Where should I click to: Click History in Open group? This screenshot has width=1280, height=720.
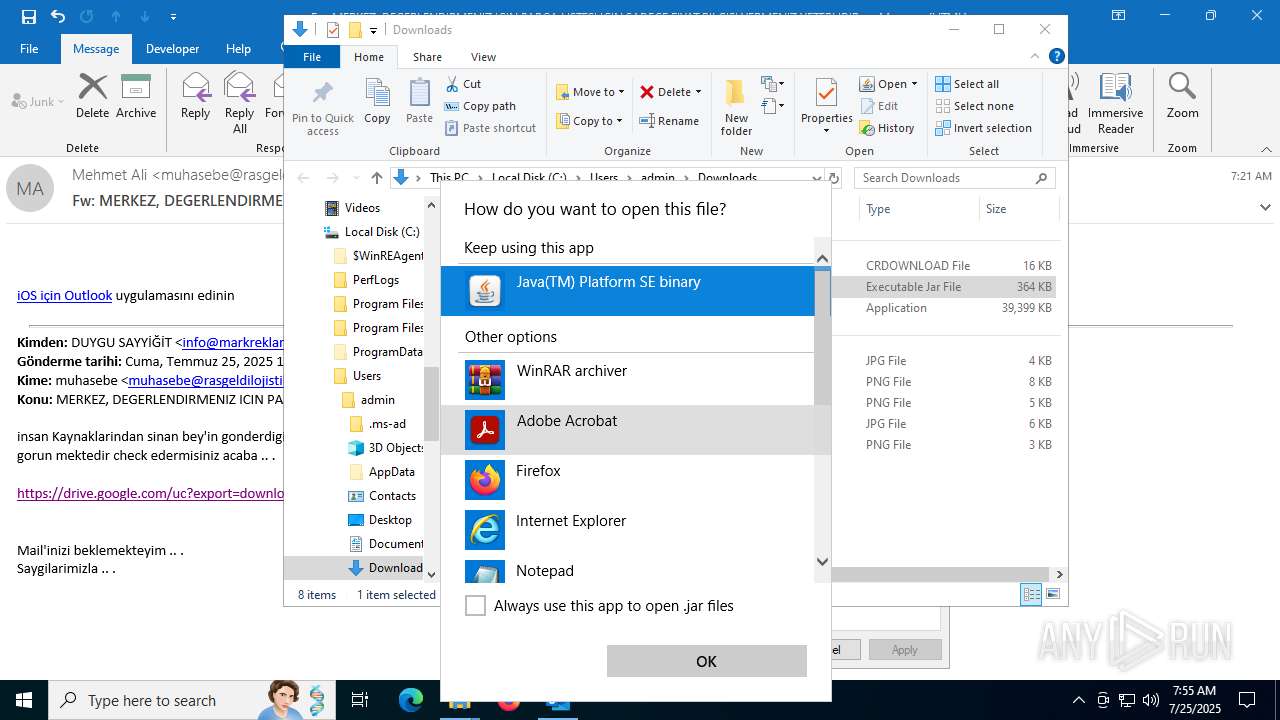887,128
